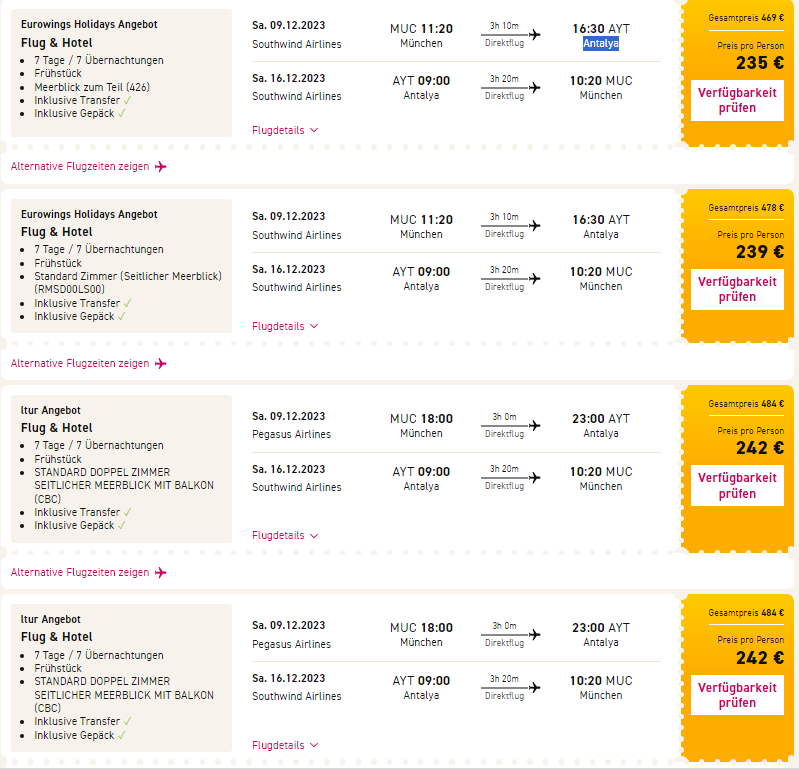Click plane icon beside Alternative Flugzeiten under 235 € offer
Viewport: 799px width, 769px height.
(x=161, y=166)
